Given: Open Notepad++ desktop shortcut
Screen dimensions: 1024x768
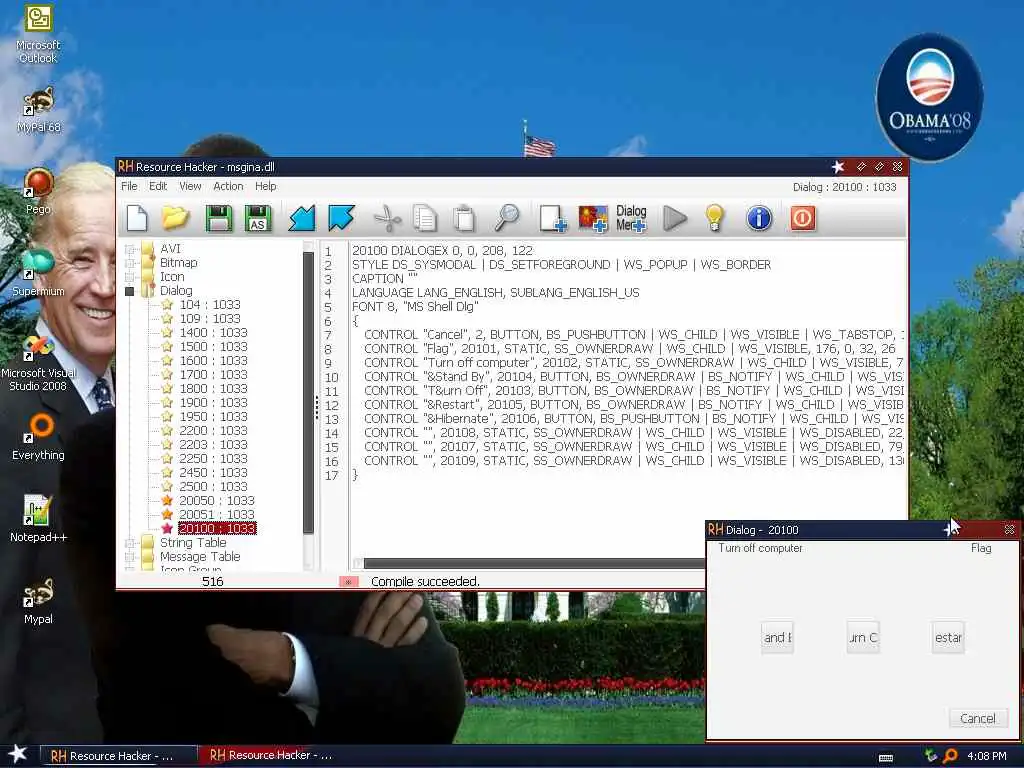Looking at the screenshot, I should (x=38, y=519).
